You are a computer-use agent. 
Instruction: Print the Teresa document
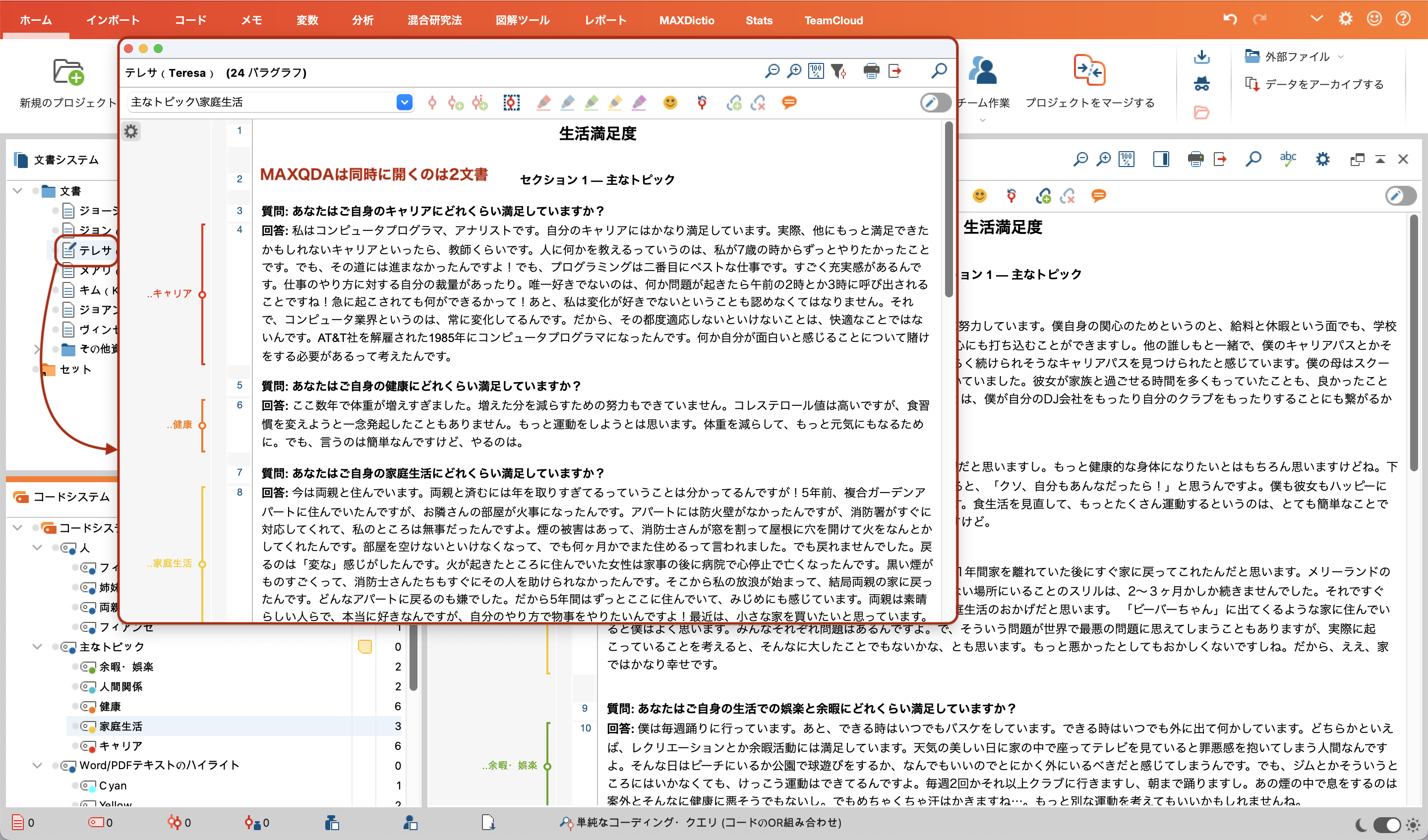point(872,71)
